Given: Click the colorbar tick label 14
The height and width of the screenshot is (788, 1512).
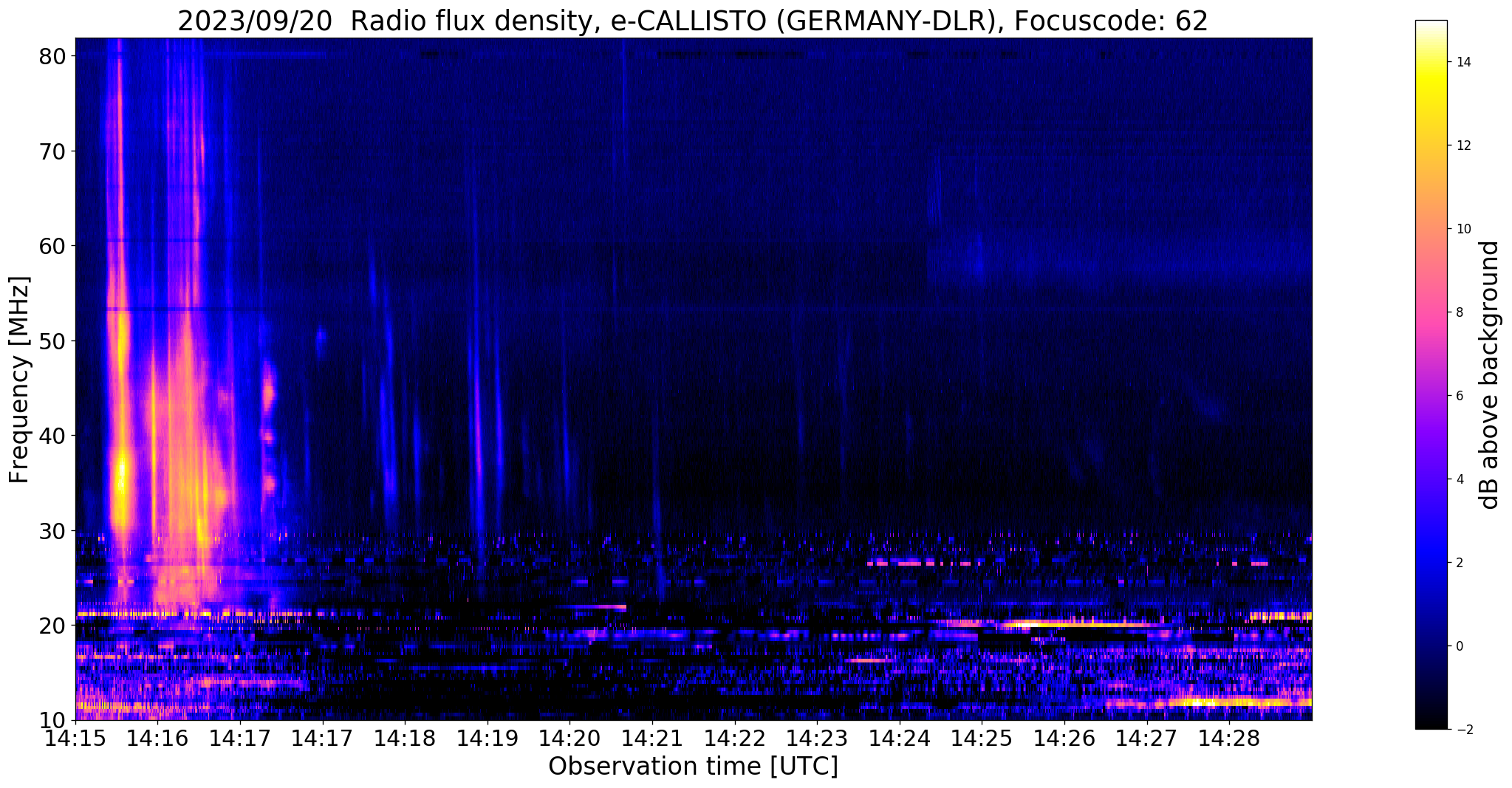Looking at the screenshot, I should pos(1462,62).
